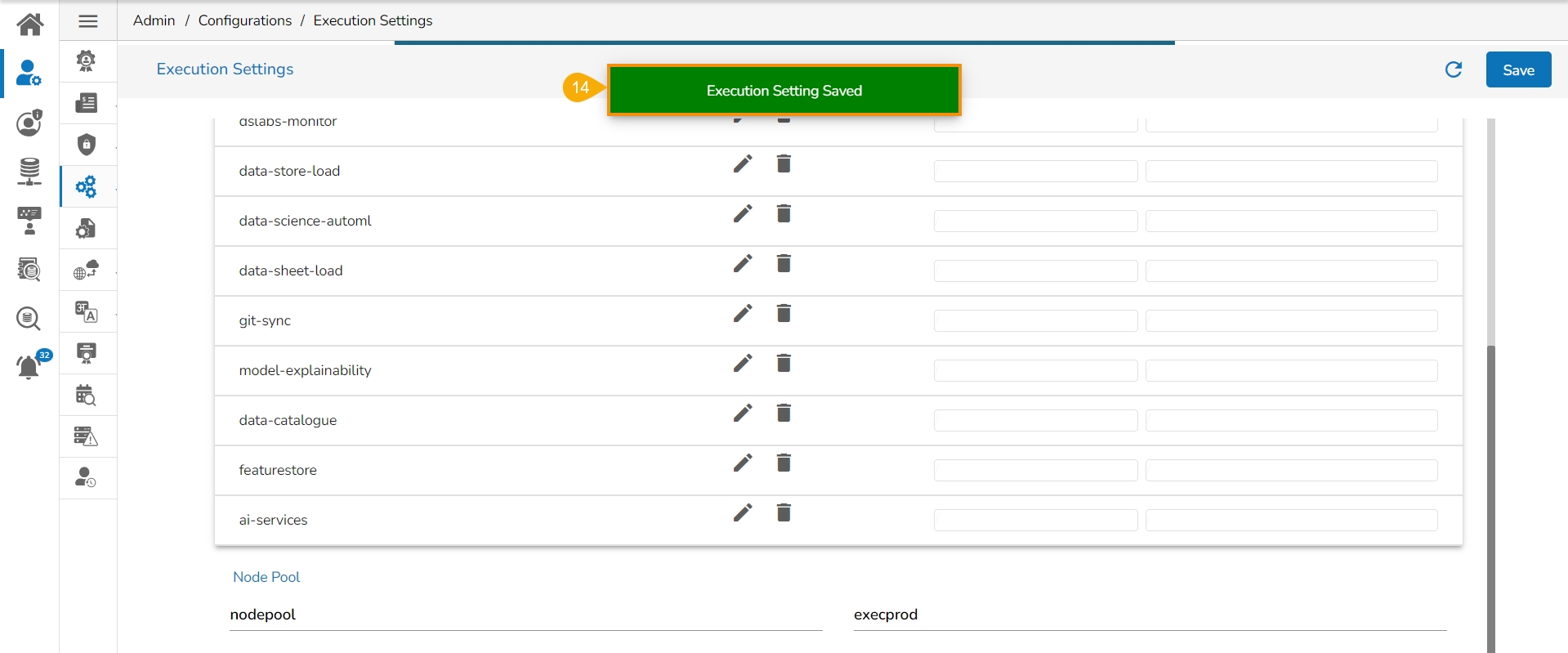This screenshot has height=653, width=1568.
Task: Click the page vertical scrollbar thumb
Action: (1491, 499)
